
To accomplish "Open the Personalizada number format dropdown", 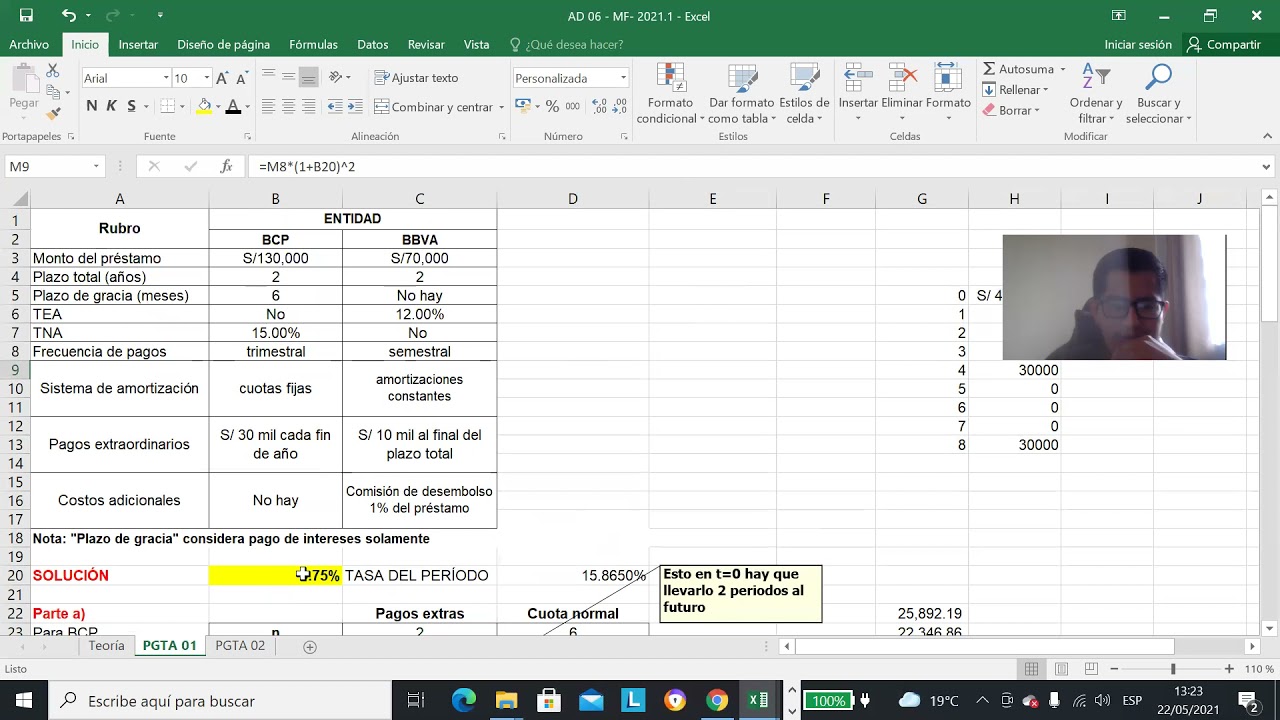I will coord(623,78).
